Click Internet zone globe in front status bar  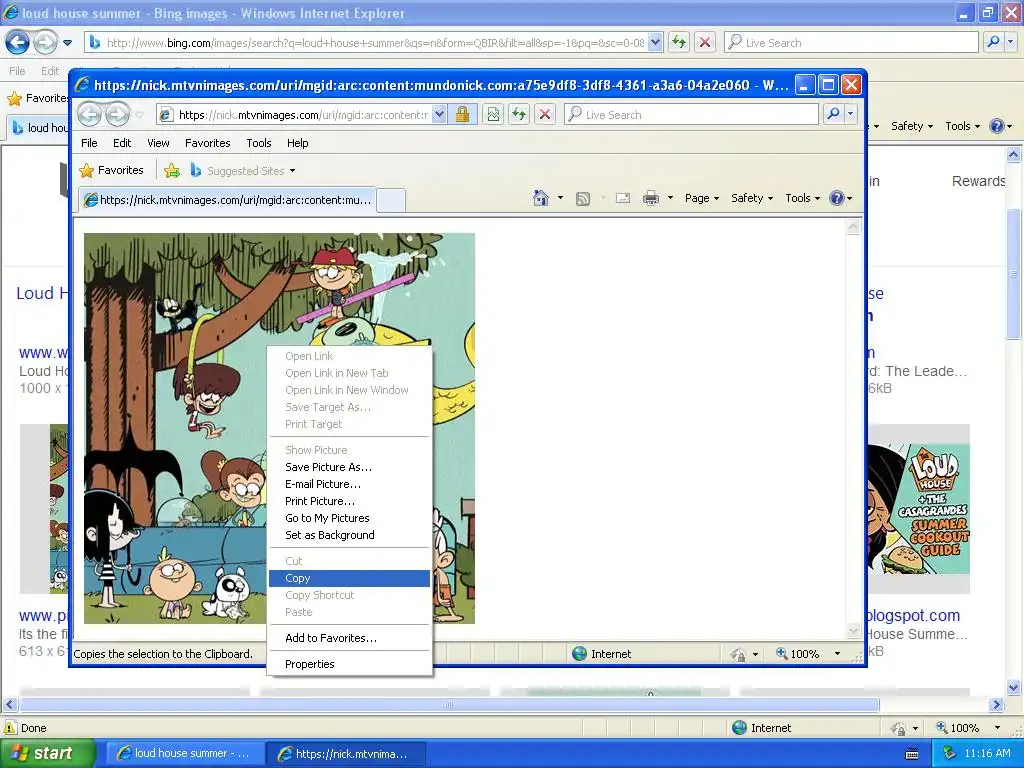pyautogui.click(x=579, y=654)
